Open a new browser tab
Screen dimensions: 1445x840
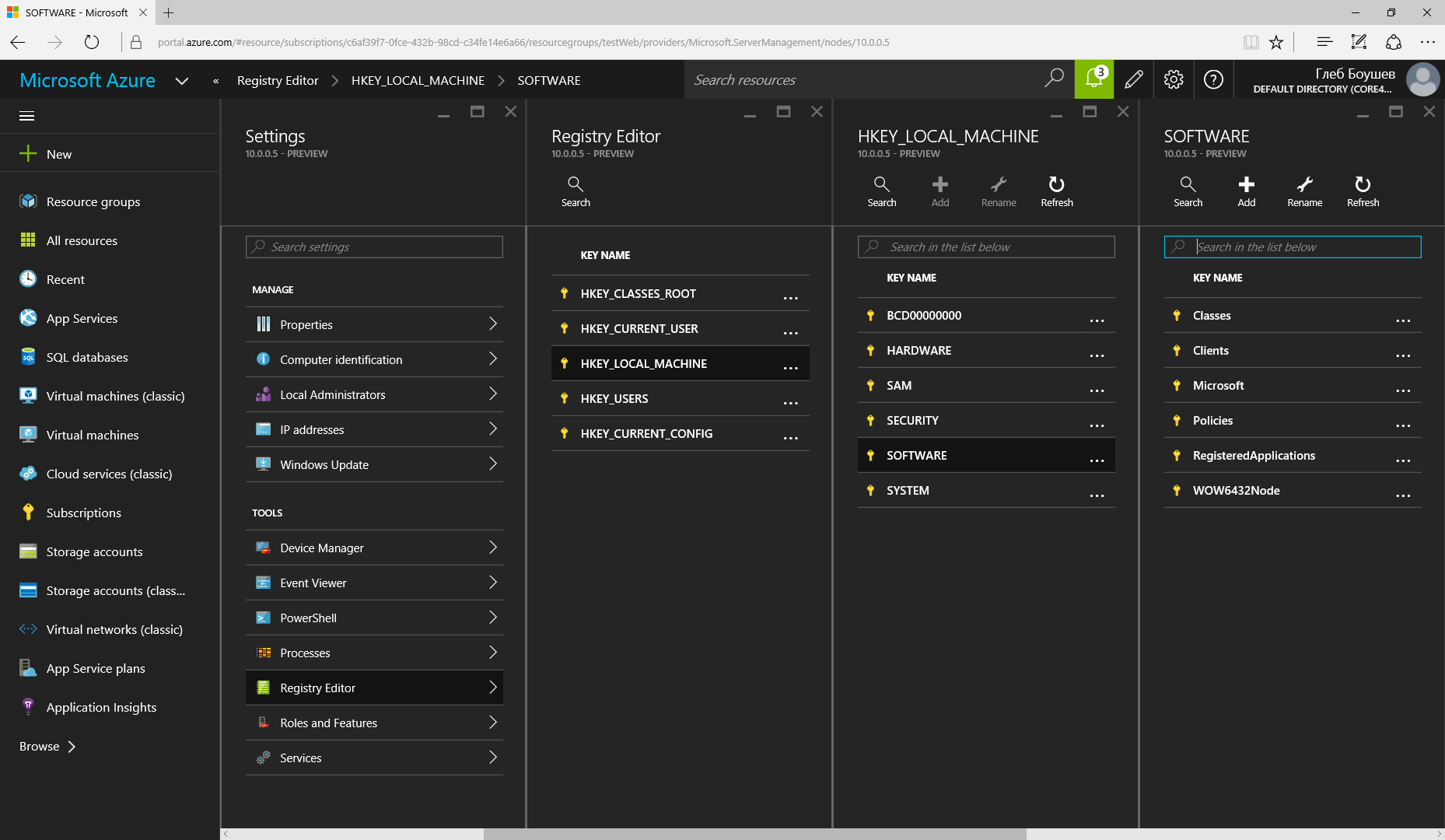coord(169,12)
